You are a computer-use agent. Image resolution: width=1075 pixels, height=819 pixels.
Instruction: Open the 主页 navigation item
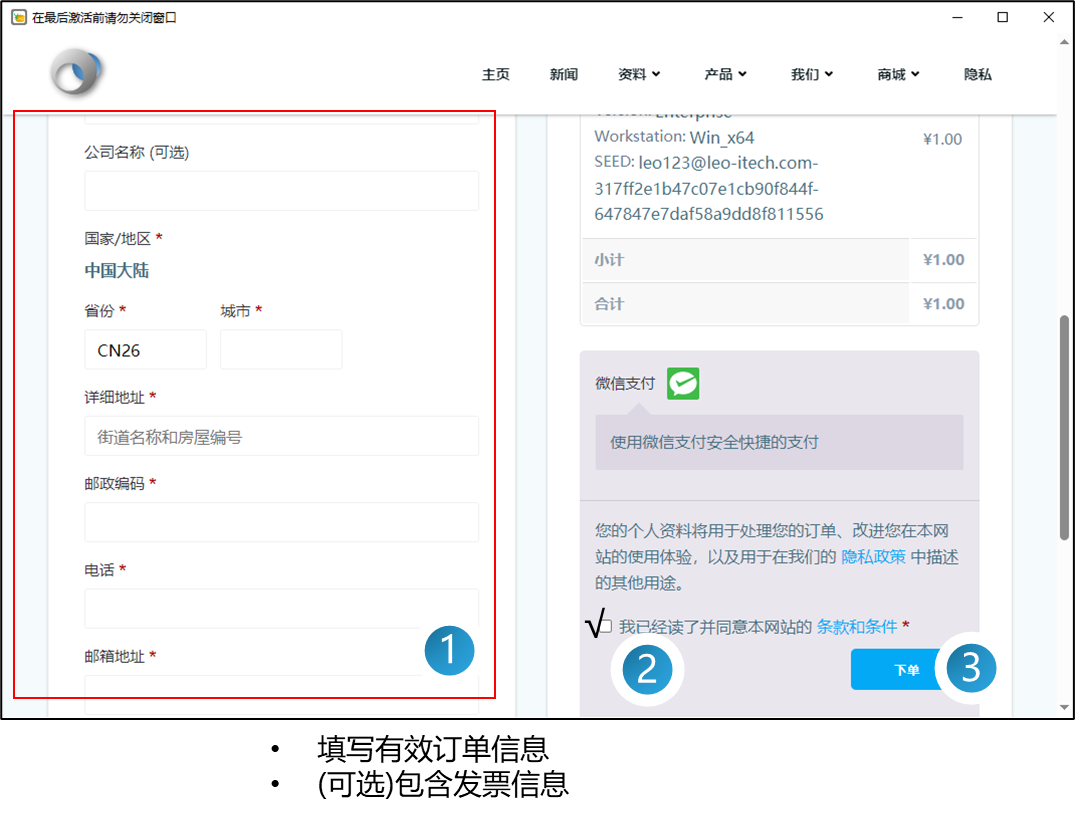coord(496,74)
